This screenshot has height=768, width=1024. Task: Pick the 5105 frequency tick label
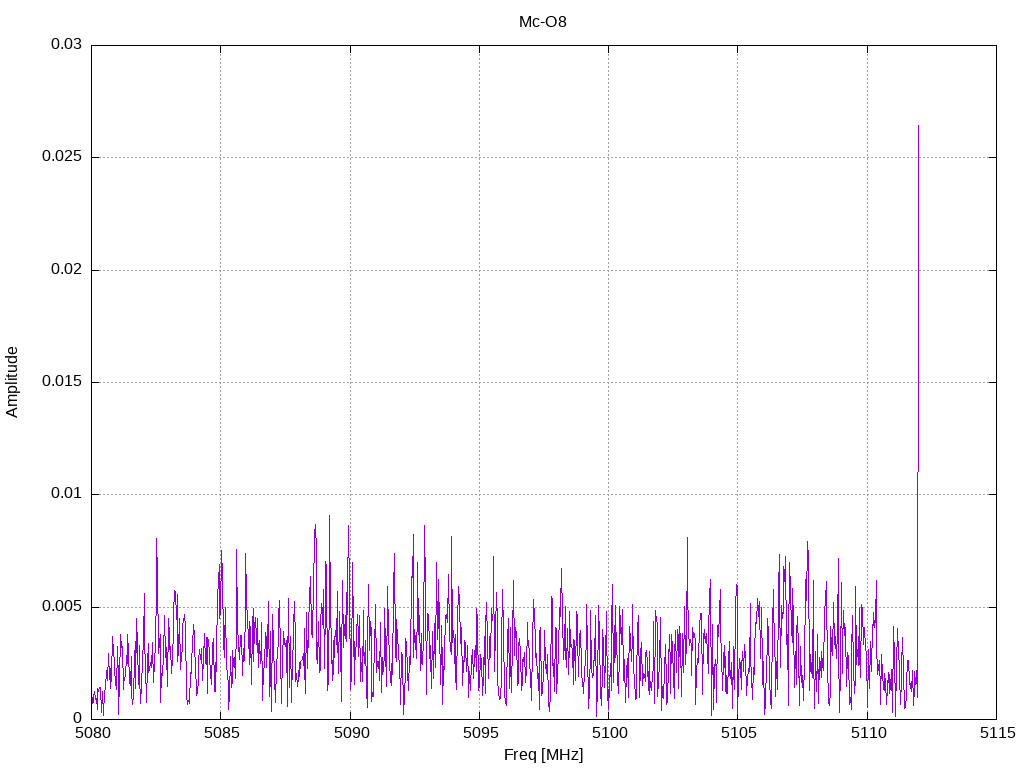tap(737, 735)
